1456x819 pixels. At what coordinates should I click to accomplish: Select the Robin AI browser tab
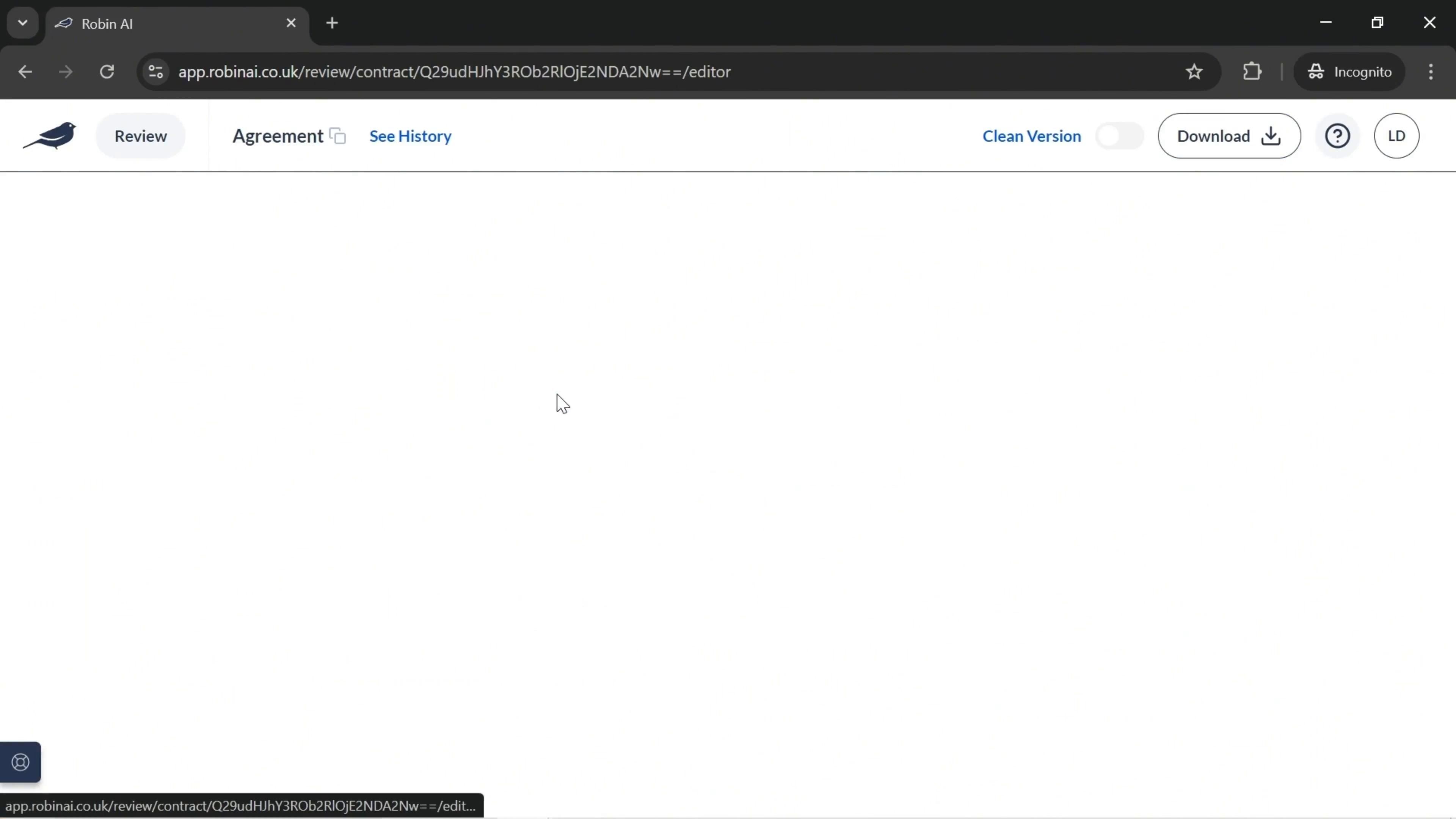(169, 24)
